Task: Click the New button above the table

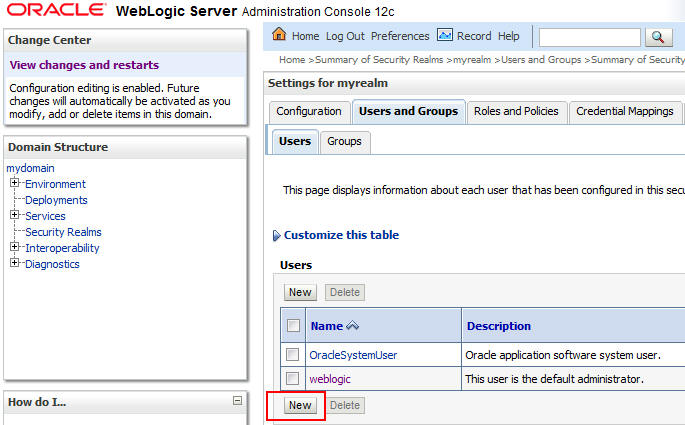Action: [x=300, y=292]
